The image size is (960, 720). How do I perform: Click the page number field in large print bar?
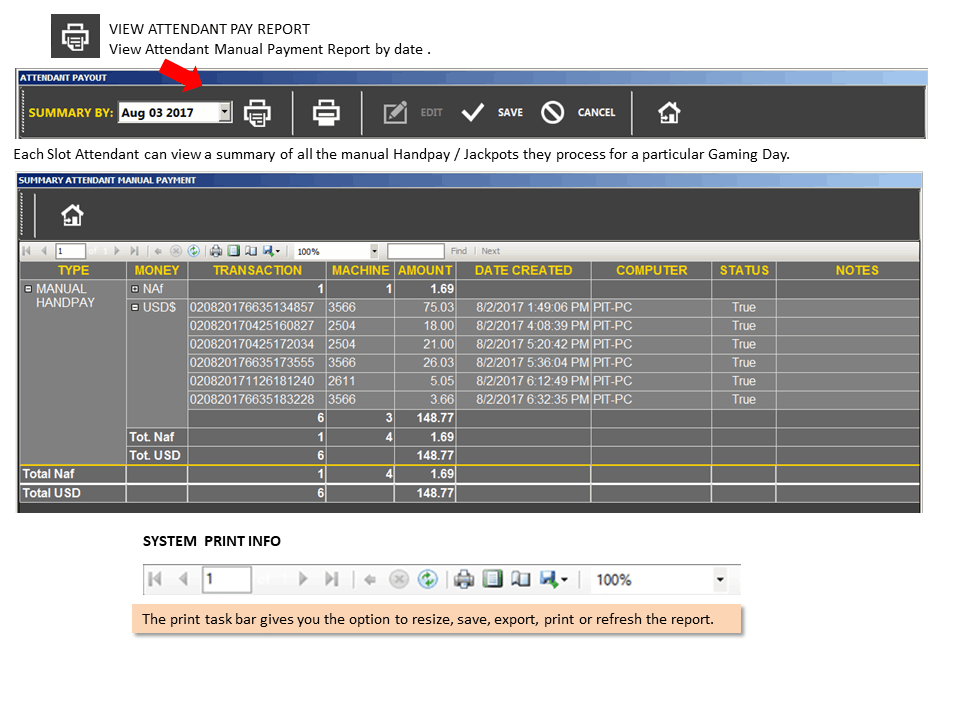pos(227,579)
